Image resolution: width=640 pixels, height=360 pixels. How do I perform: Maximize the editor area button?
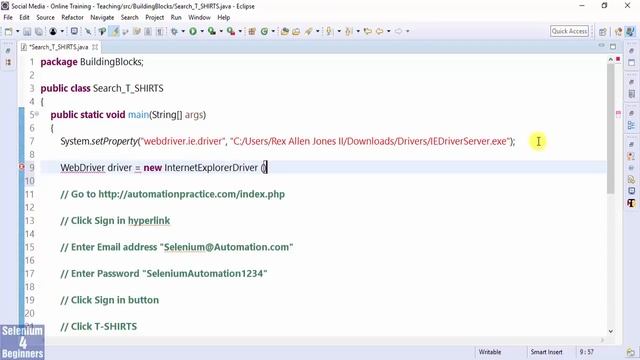pyautogui.click(x=613, y=47)
